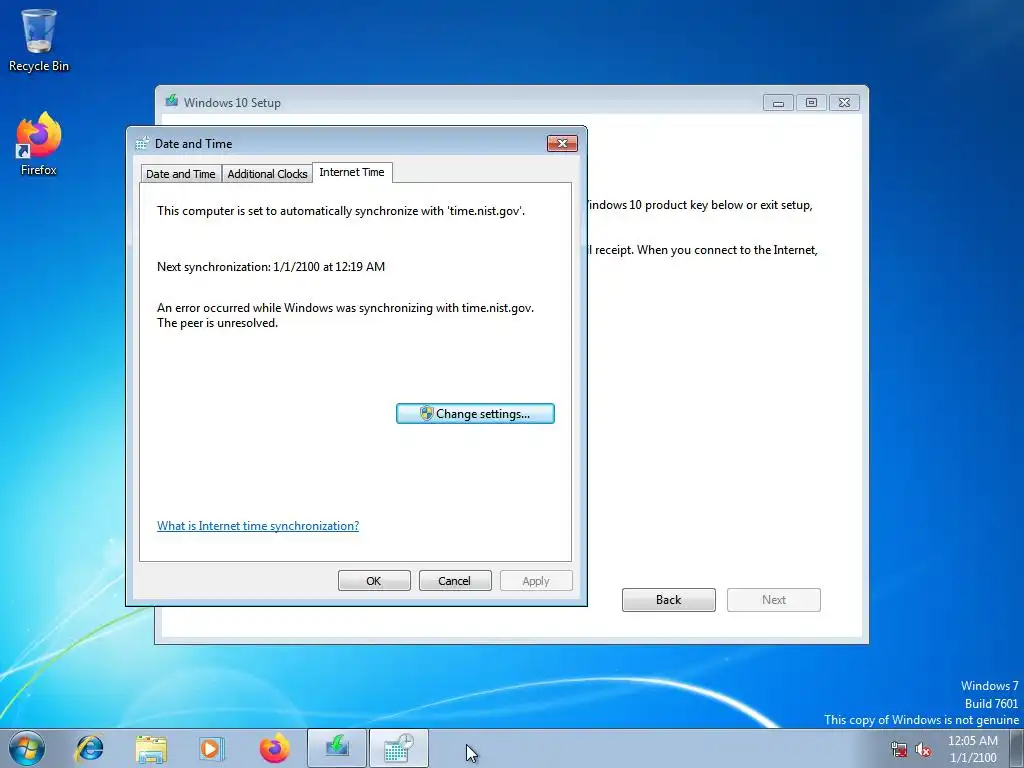Launch Internet Explorer from taskbar
The width and height of the screenshot is (1024, 768).
pos(89,748)
